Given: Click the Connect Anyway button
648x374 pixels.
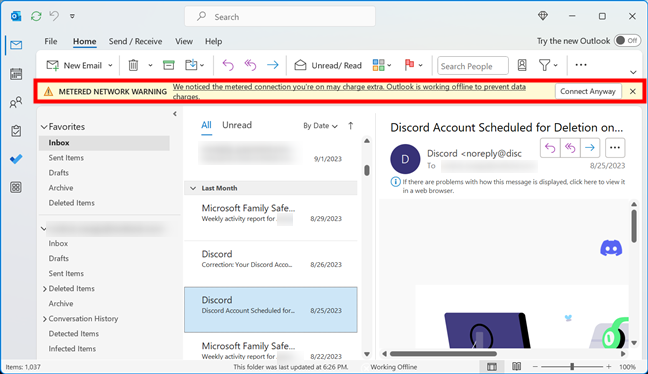Looking at the screenshot, I should coord(588,91).
